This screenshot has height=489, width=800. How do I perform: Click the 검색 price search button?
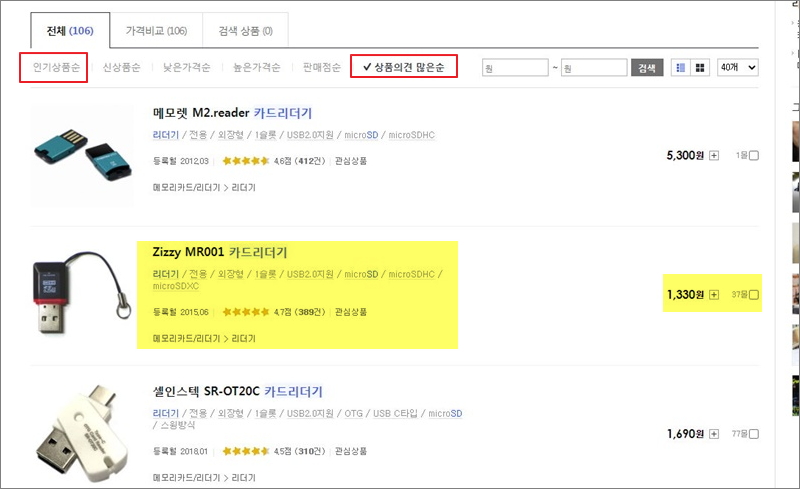(647, 67)
